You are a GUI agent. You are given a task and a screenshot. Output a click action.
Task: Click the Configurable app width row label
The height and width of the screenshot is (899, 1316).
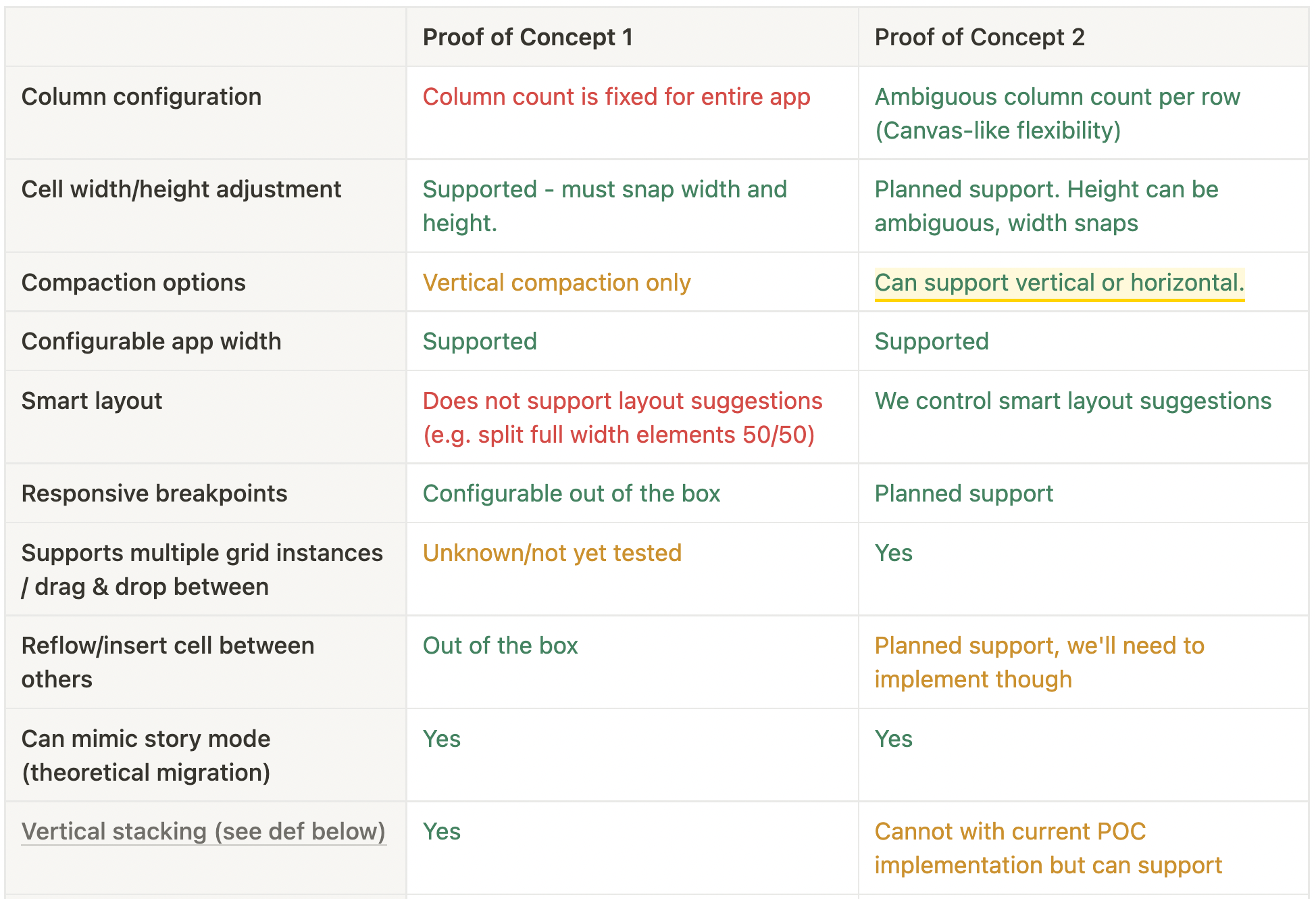click(x=151, y=341)
